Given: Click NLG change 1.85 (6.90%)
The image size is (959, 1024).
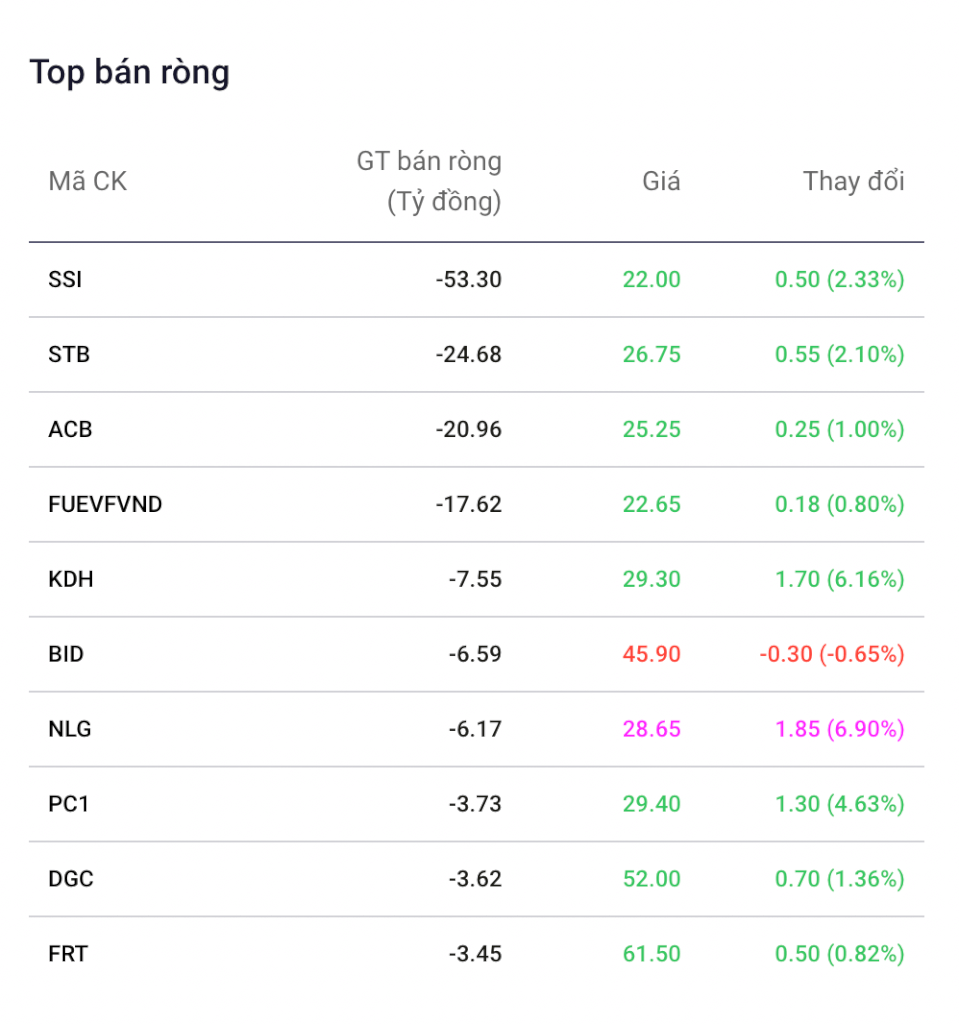Looking at the screenshot, I should 839,729.
